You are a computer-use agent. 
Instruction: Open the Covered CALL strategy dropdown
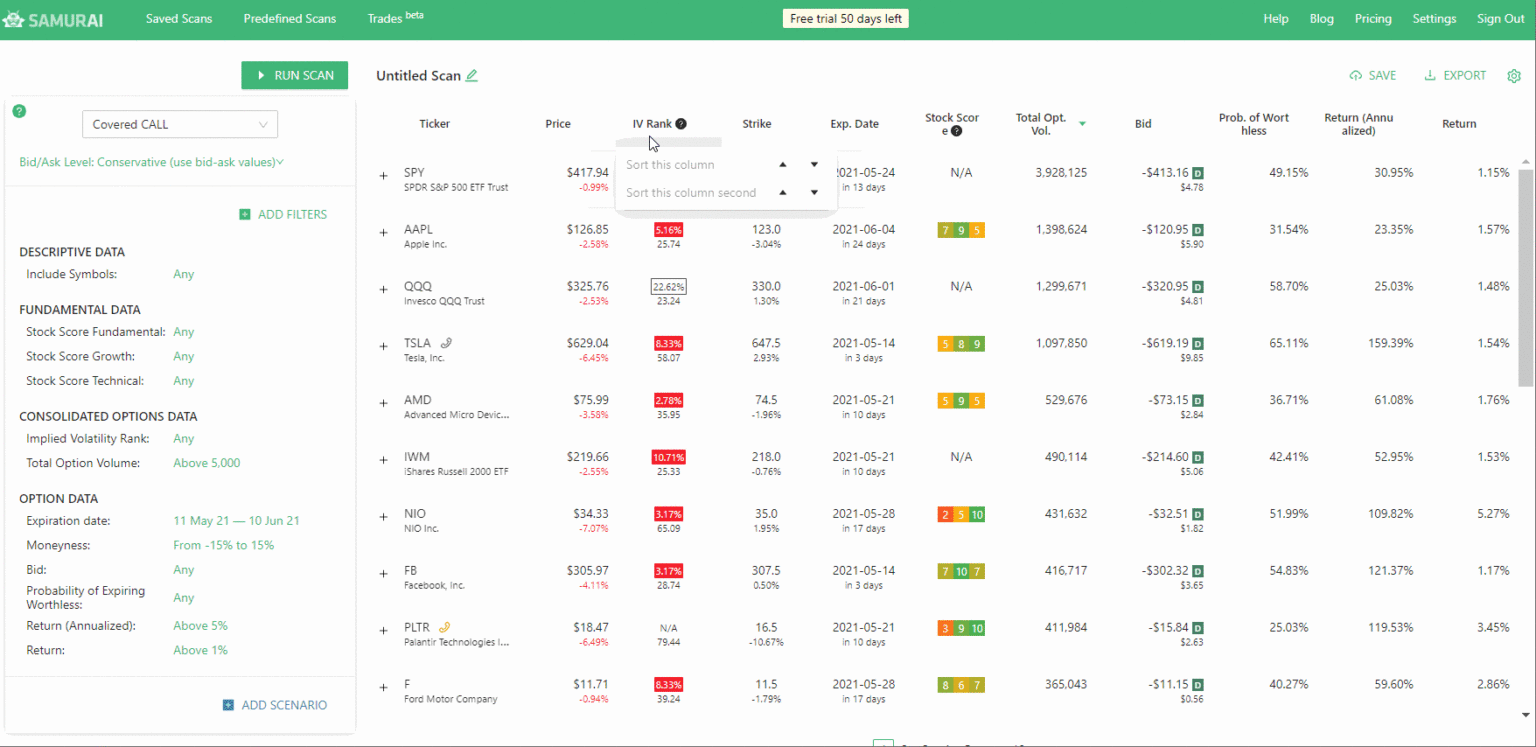pos(180,124)
